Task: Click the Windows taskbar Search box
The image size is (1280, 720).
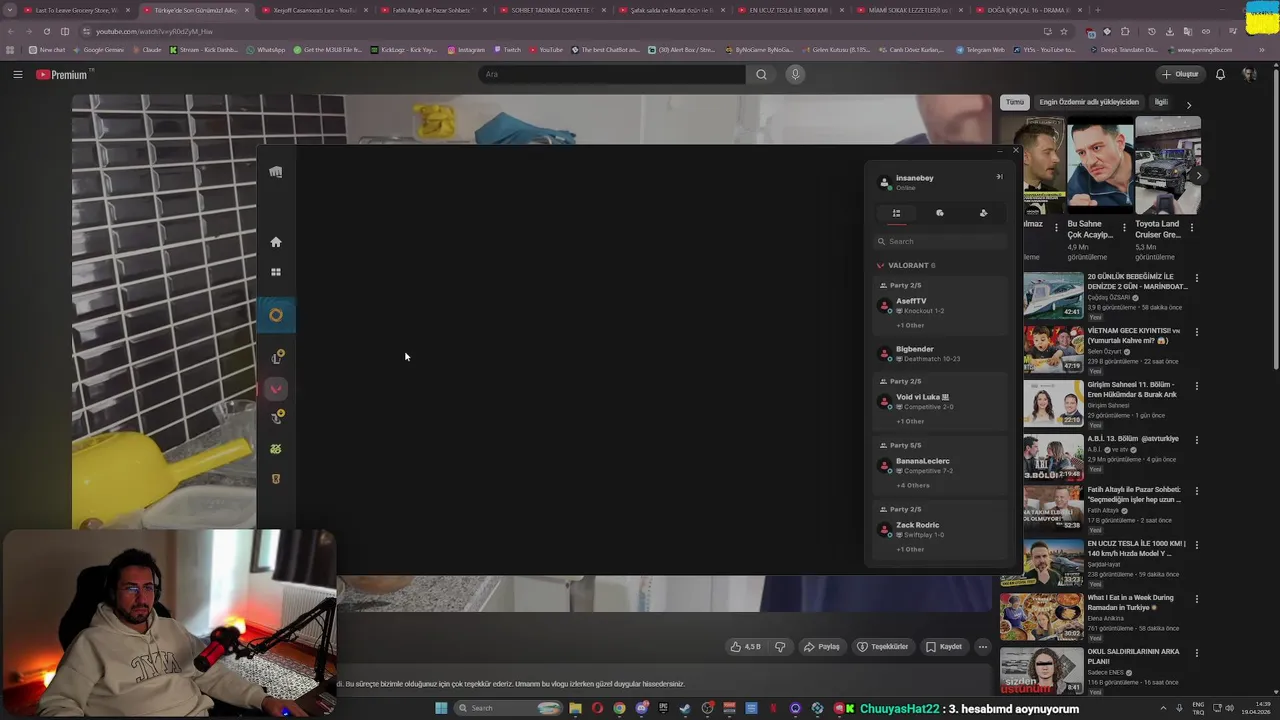Action: pyautogui.click(x=508, y=708)
